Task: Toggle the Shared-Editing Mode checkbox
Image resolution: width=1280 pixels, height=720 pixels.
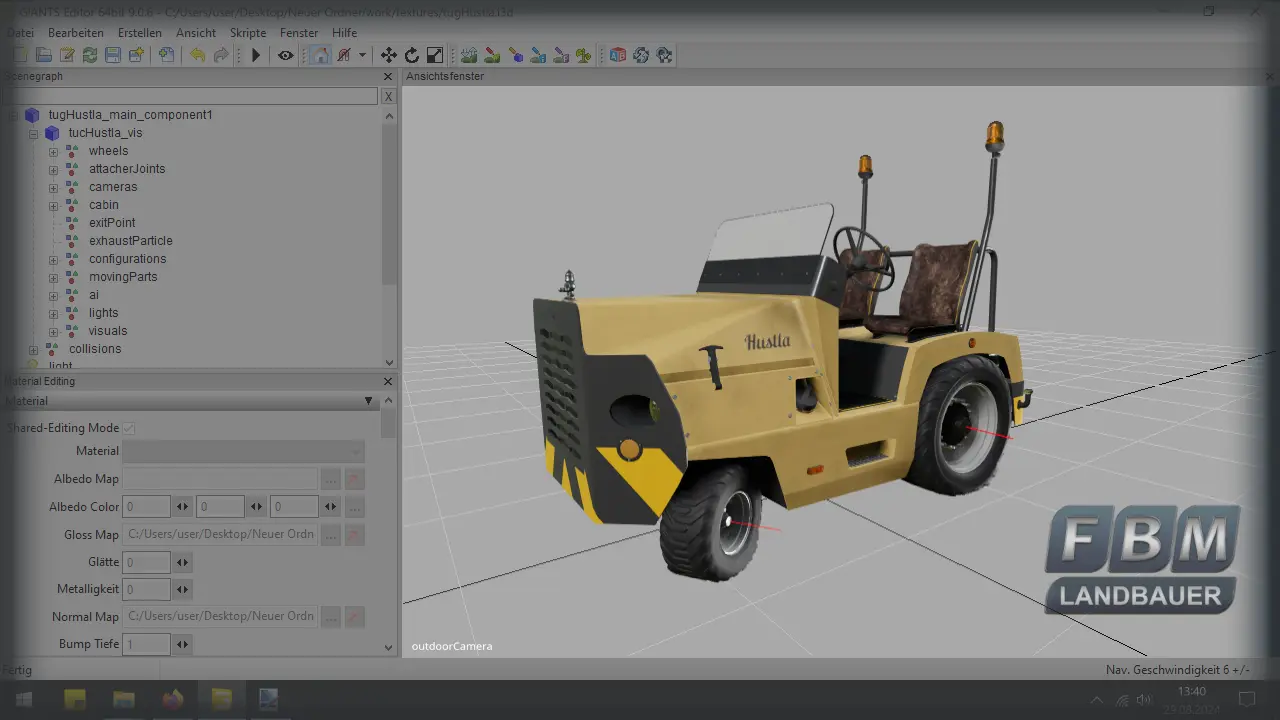Action: pos(129,428)
